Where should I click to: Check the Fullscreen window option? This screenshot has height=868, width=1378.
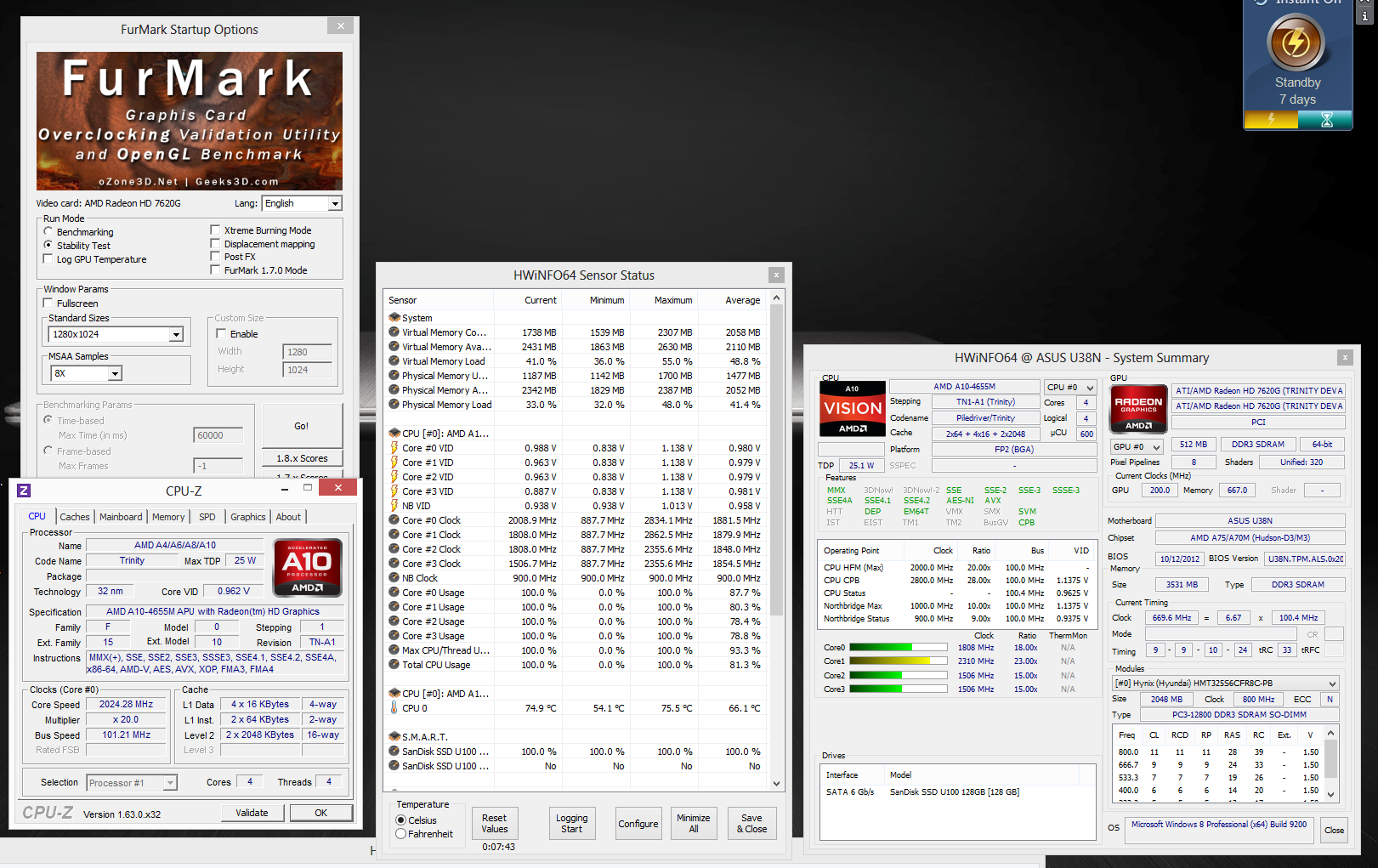48,303
